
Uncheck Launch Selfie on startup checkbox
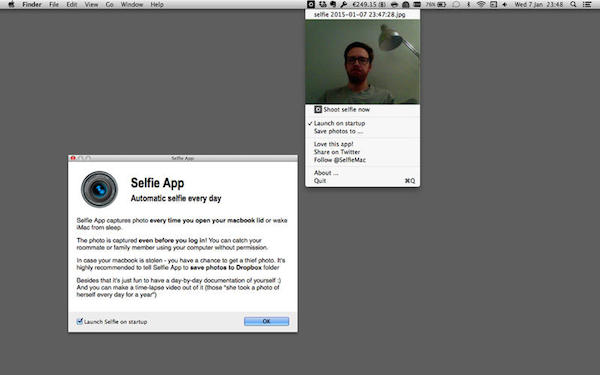(79, 321)
